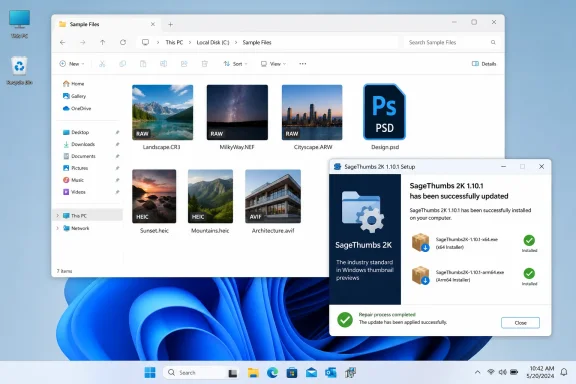The image size is (576, 384).
Task: Click the Close button in SageThumbs setup
Action: tap(520, 323)
